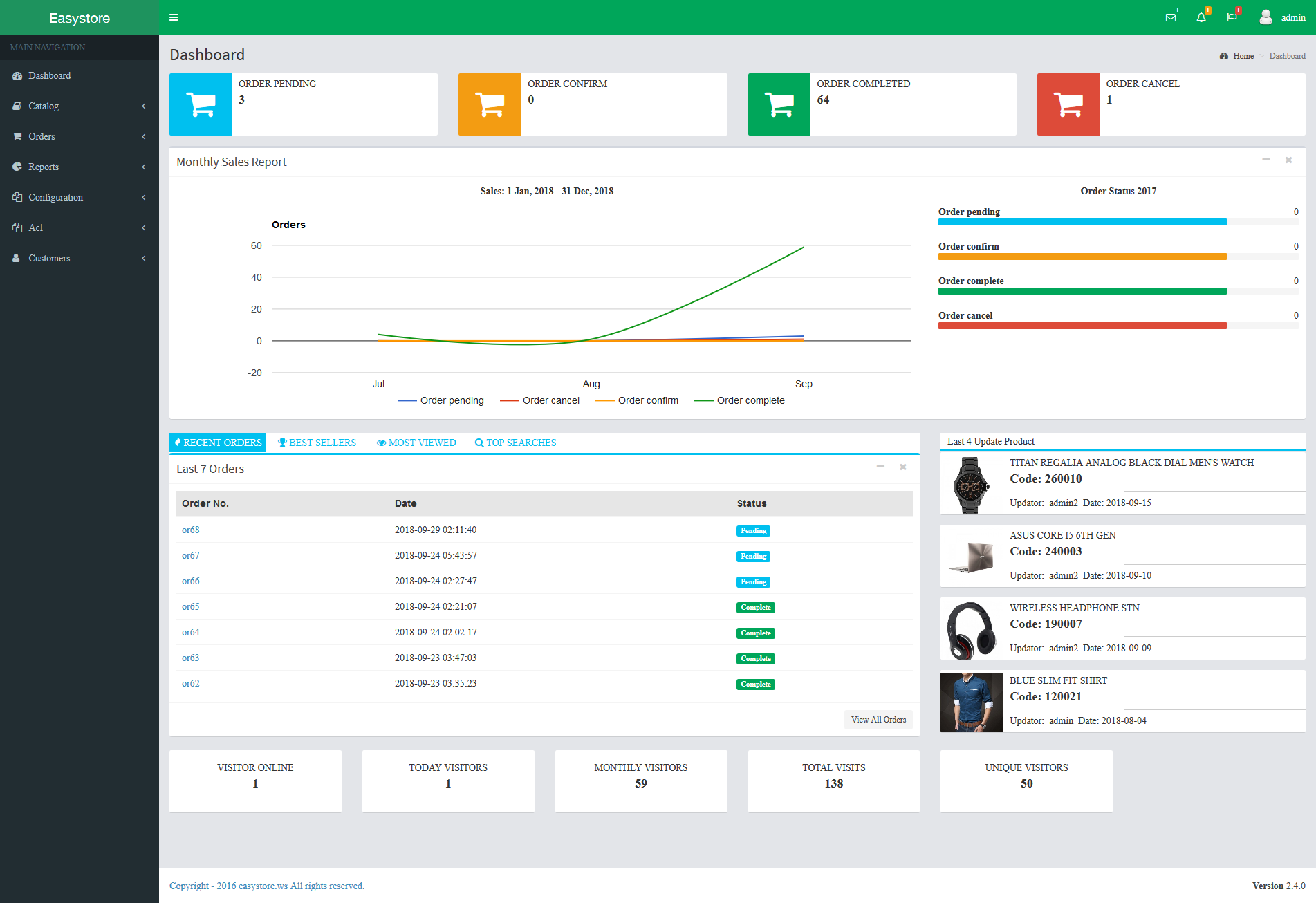Click the green Order Completed cart icon
The image size is (1316, 903).
click(779, 104)
